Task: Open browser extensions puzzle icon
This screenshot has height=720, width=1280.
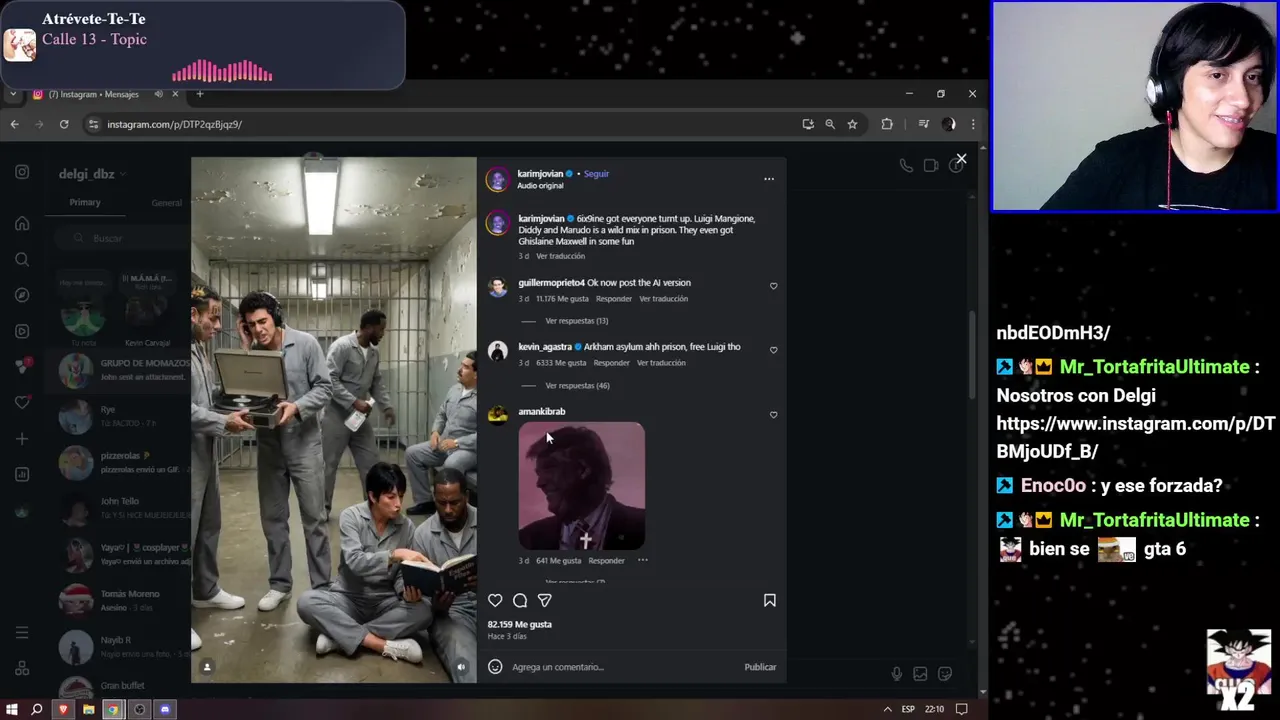Action: 887,124
